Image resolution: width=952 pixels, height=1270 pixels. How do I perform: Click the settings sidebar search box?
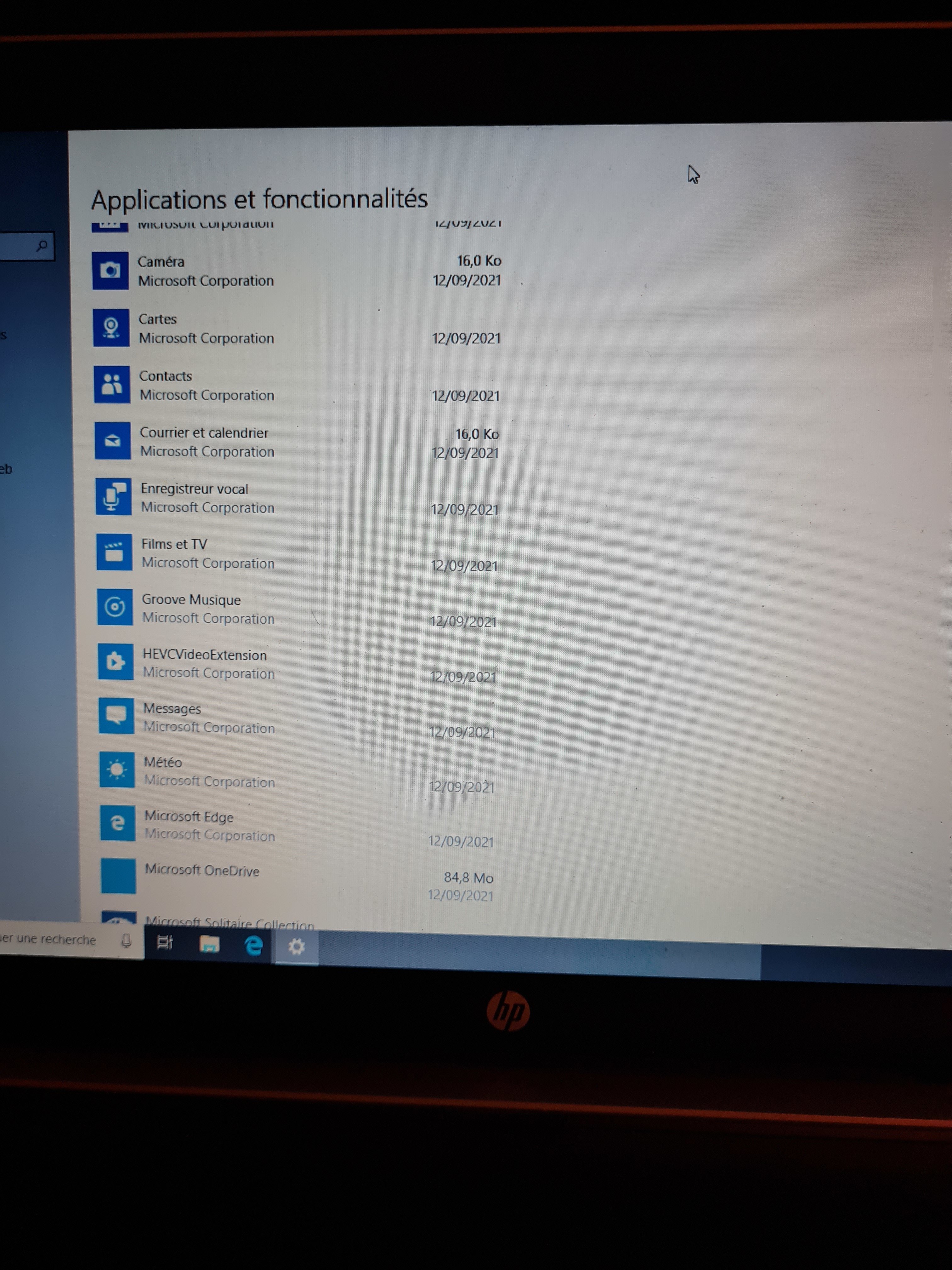tap(27, 246)
